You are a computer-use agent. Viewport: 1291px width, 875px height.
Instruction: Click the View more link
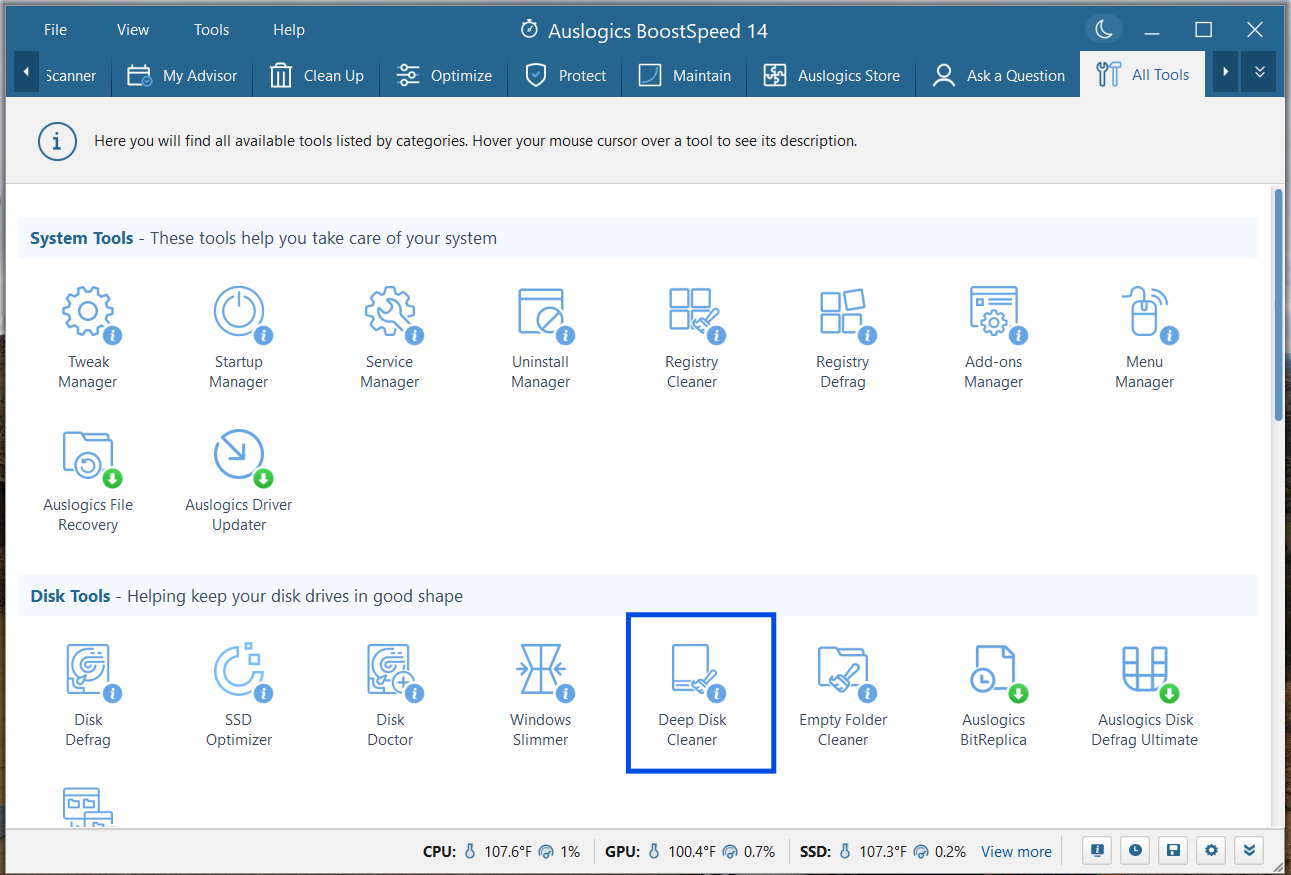(x=1016, y=852)
